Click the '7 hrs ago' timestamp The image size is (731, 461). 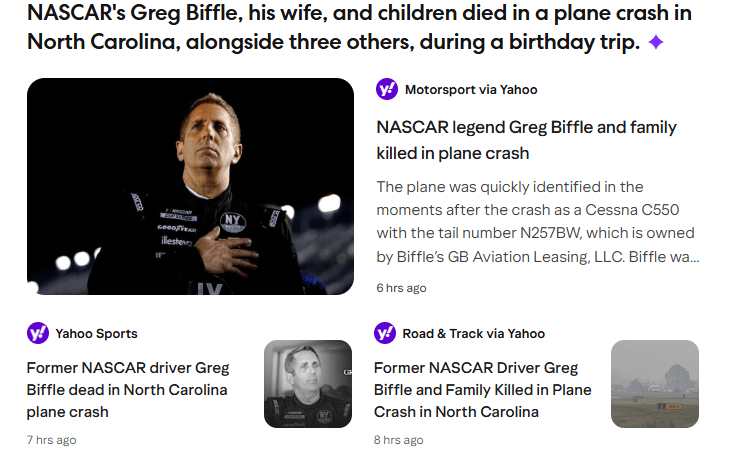(x=51, y=440)
